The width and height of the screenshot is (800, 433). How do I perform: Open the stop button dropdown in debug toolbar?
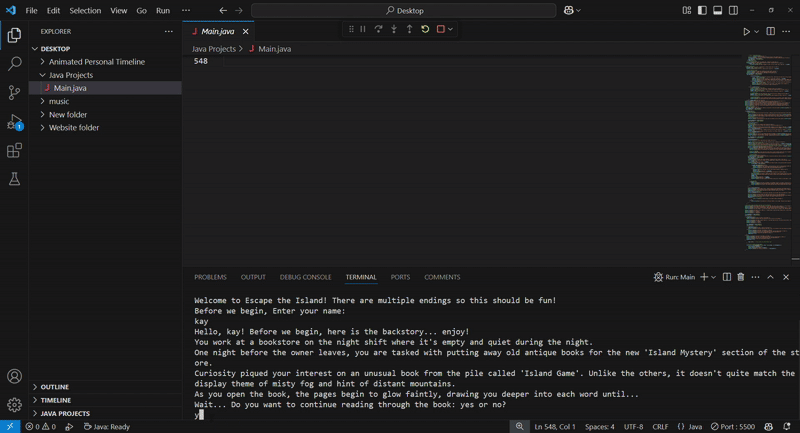click(450, 29)
